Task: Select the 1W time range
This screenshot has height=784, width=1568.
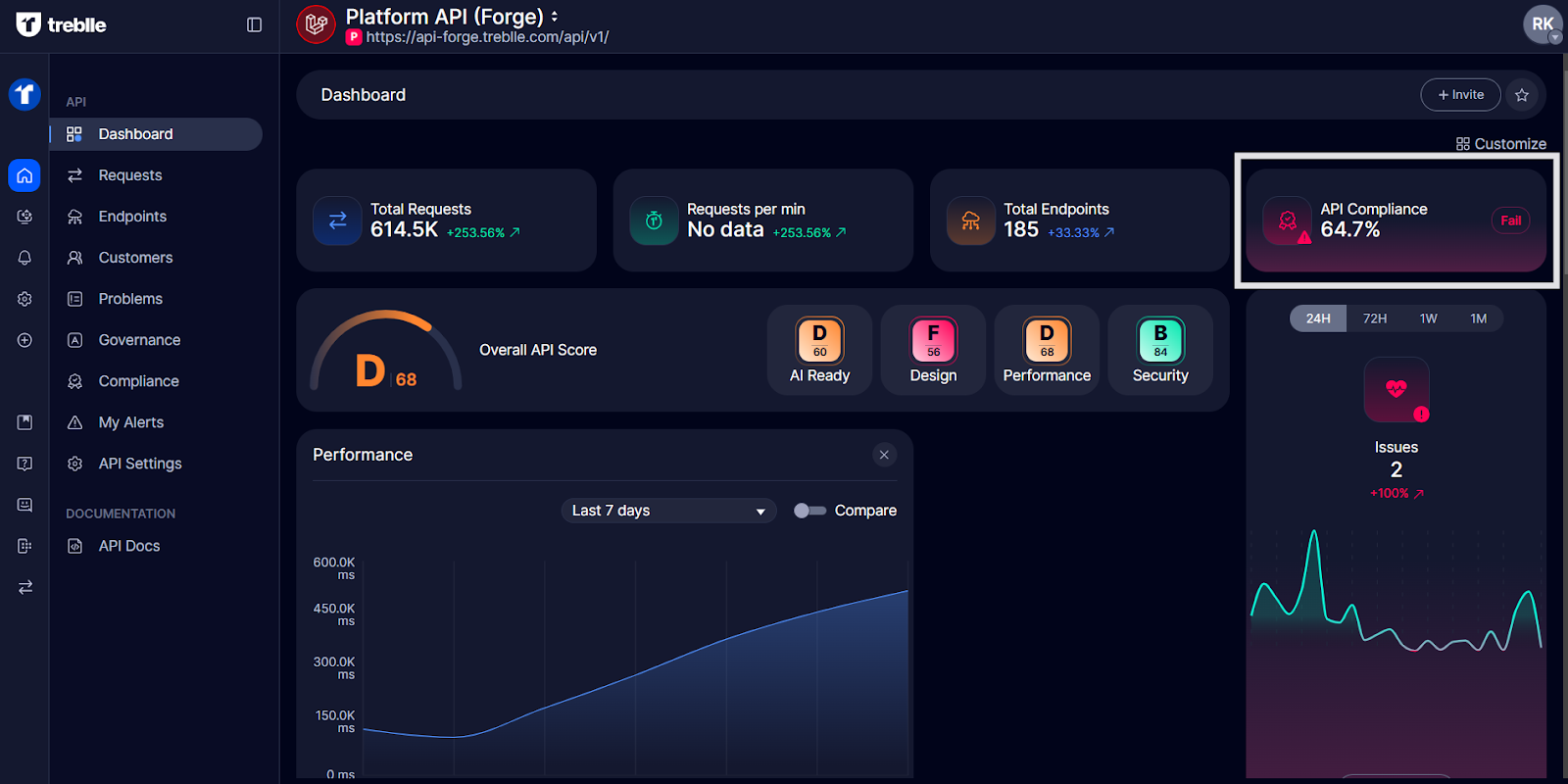Action: click(1428, 318)
